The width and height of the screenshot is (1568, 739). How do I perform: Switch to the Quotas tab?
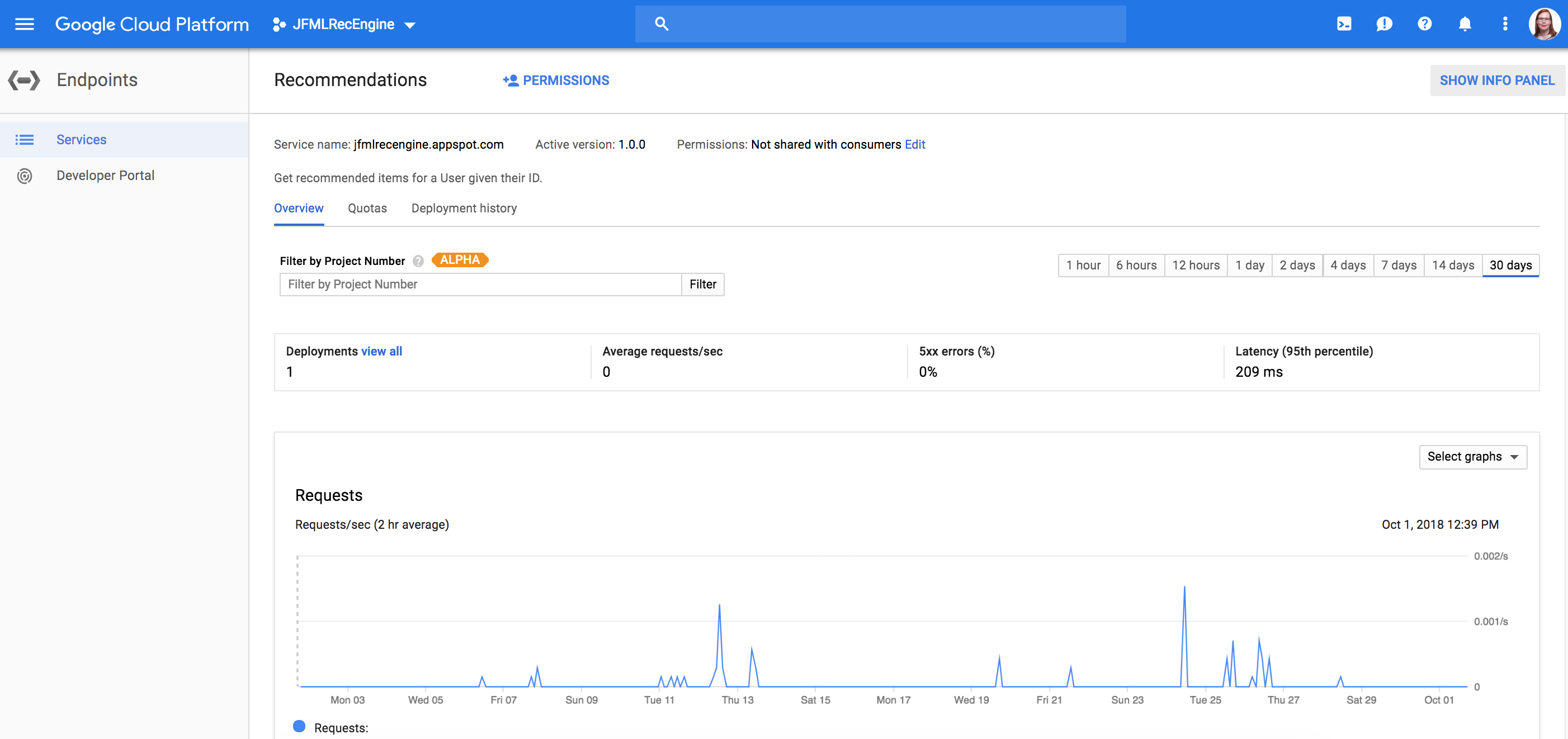coord(367,208)
